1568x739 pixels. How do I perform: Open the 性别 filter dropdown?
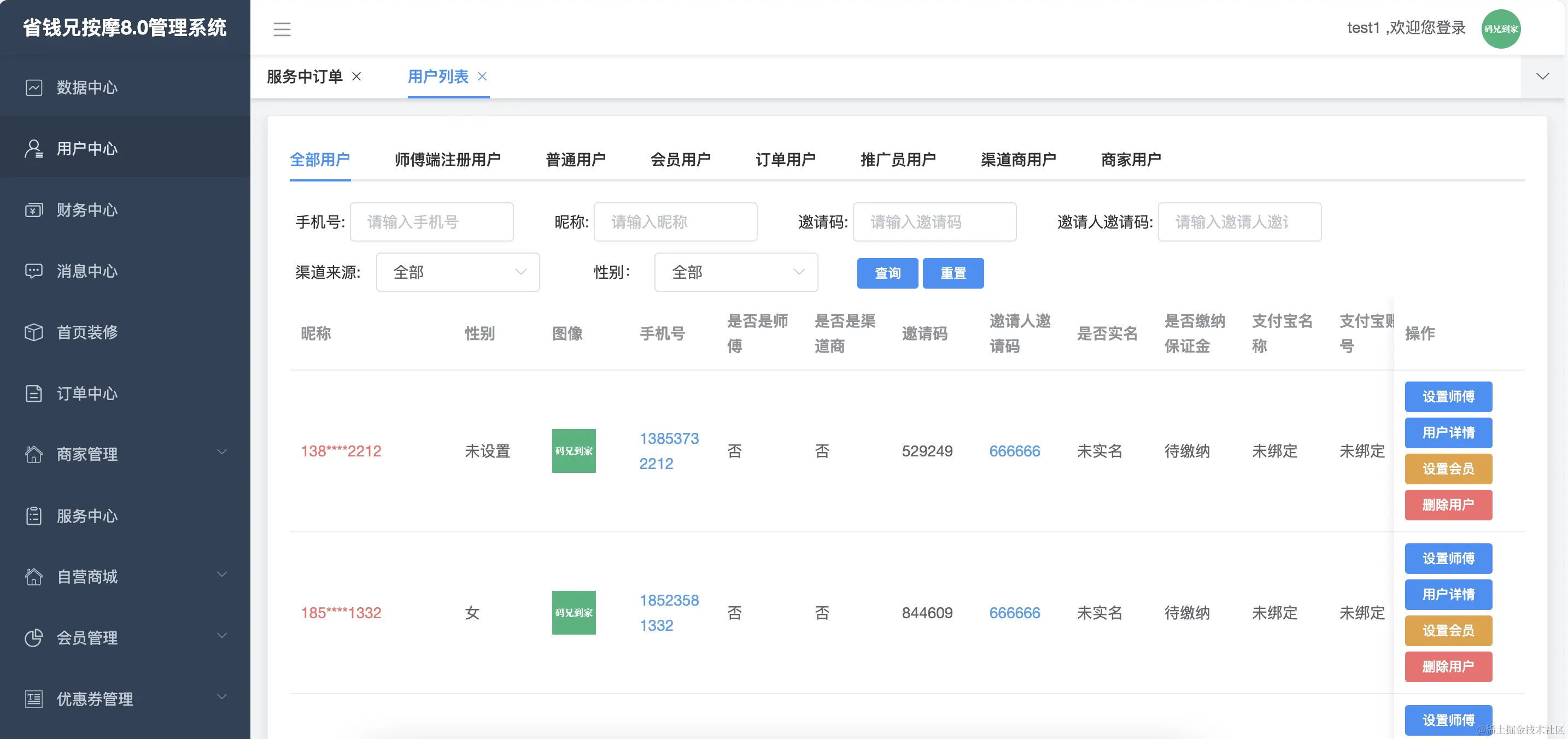(735, 272)
